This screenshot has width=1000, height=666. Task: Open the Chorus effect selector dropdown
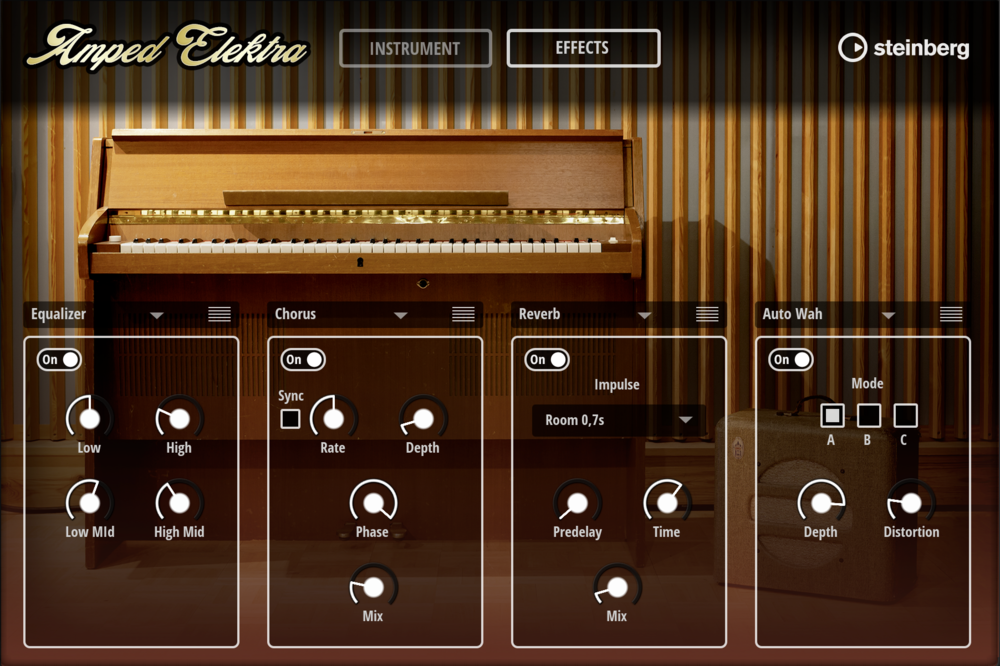tap(402, 314)
